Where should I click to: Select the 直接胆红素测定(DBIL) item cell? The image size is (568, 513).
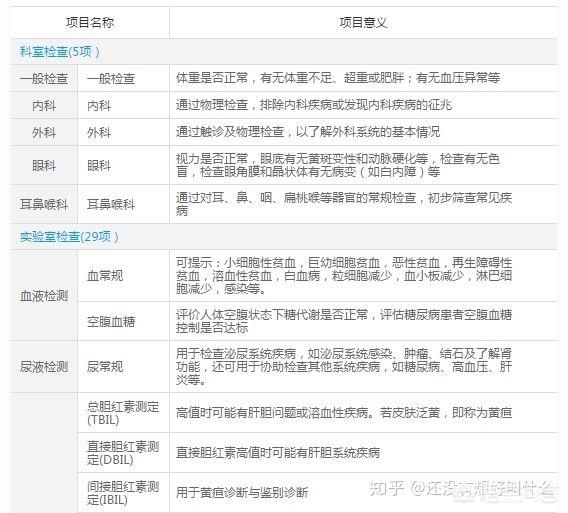click(x=123, y=452)
